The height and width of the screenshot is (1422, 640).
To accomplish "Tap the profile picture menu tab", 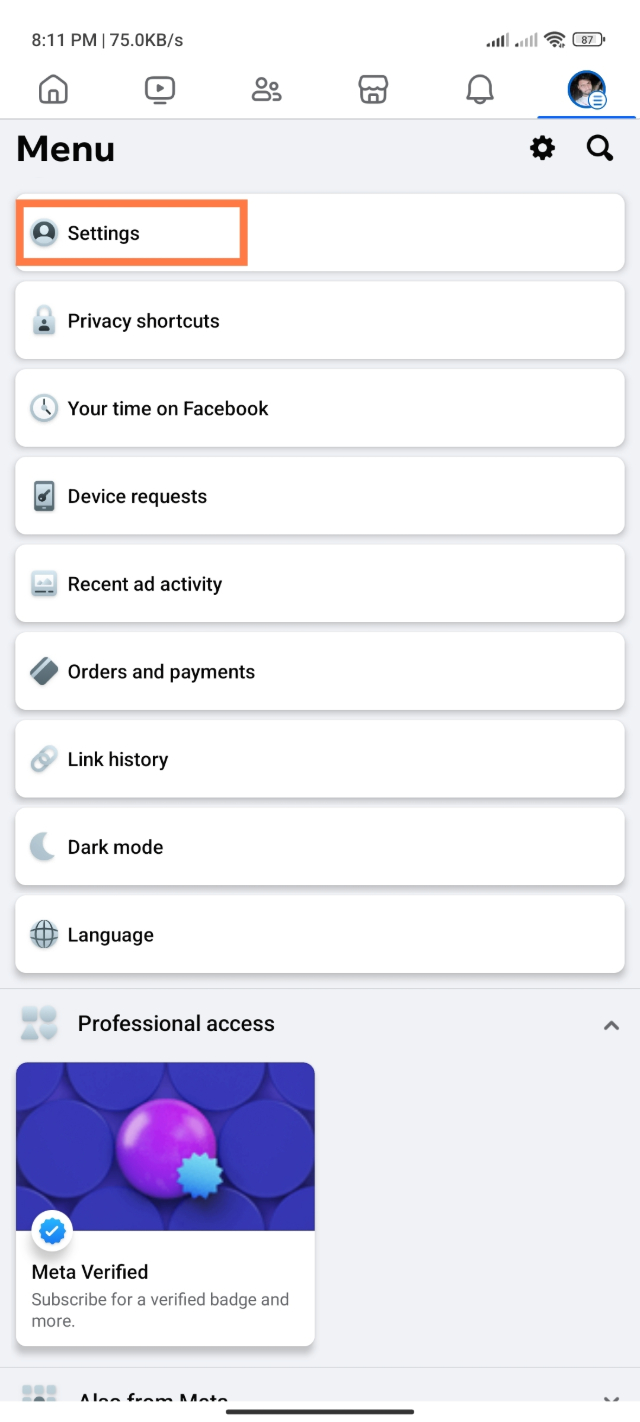I will [587, 90].
